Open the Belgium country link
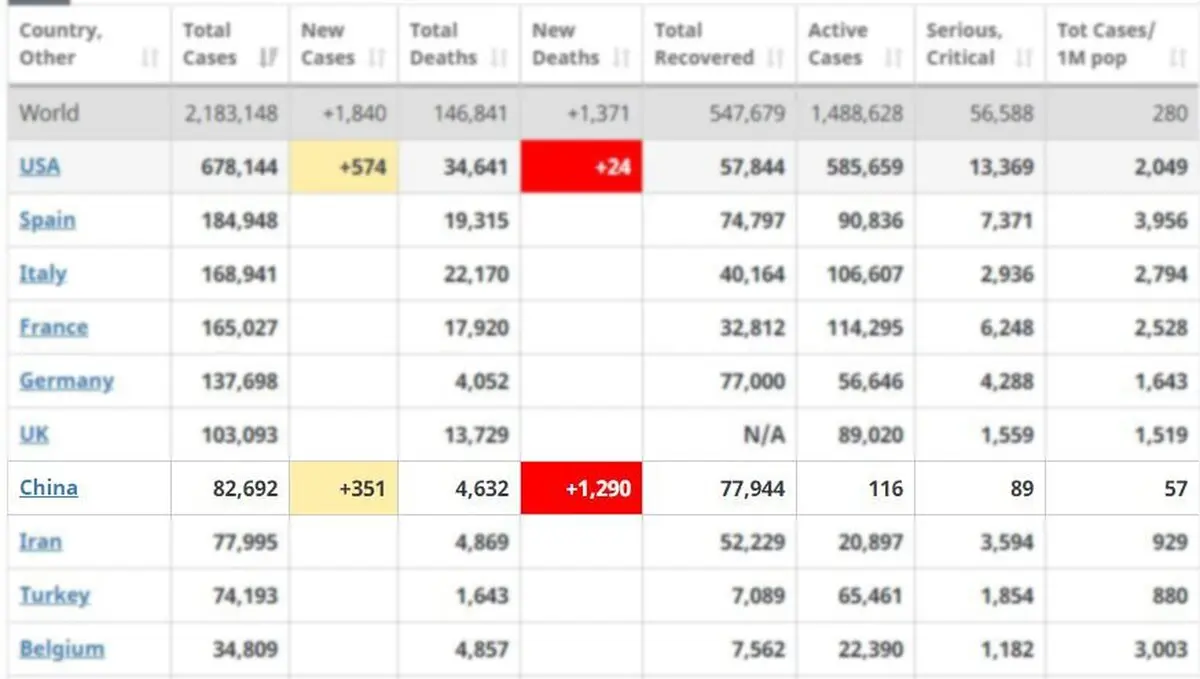This screenshot has height=679, width=1200. [61, 649]
